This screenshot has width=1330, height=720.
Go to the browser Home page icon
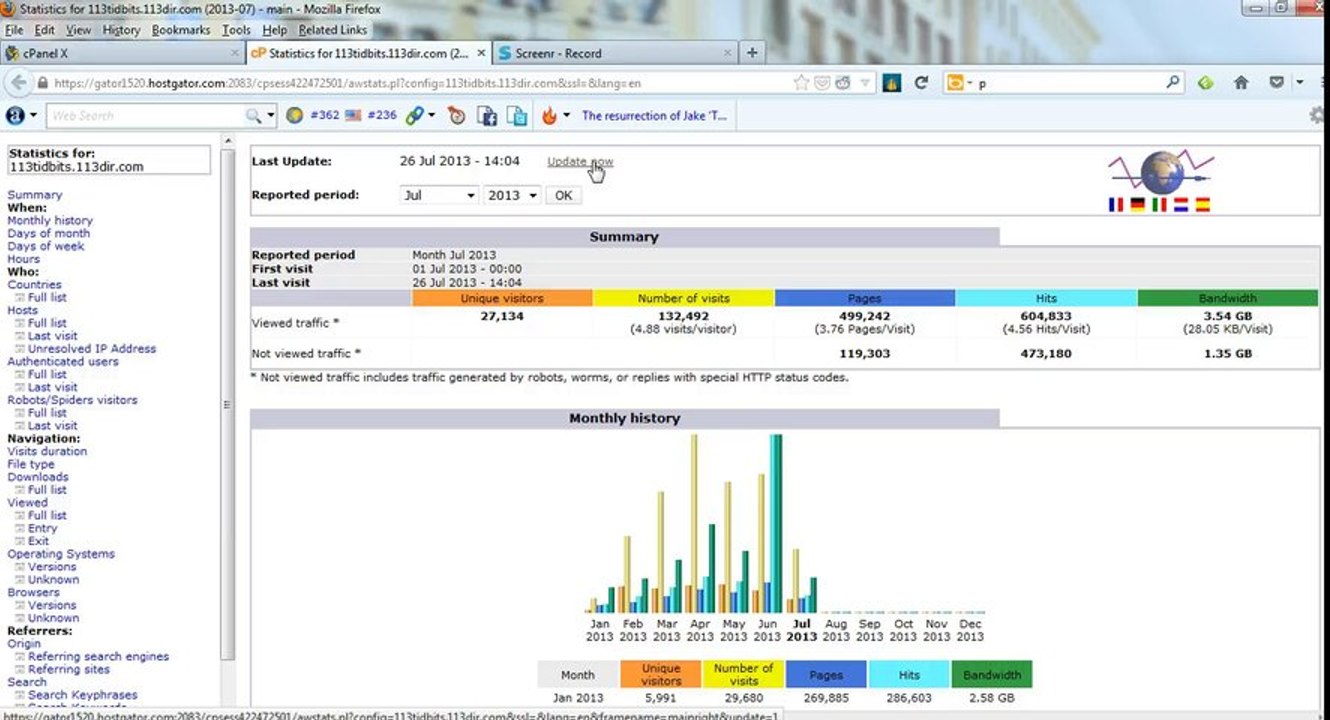(1241, 83)
